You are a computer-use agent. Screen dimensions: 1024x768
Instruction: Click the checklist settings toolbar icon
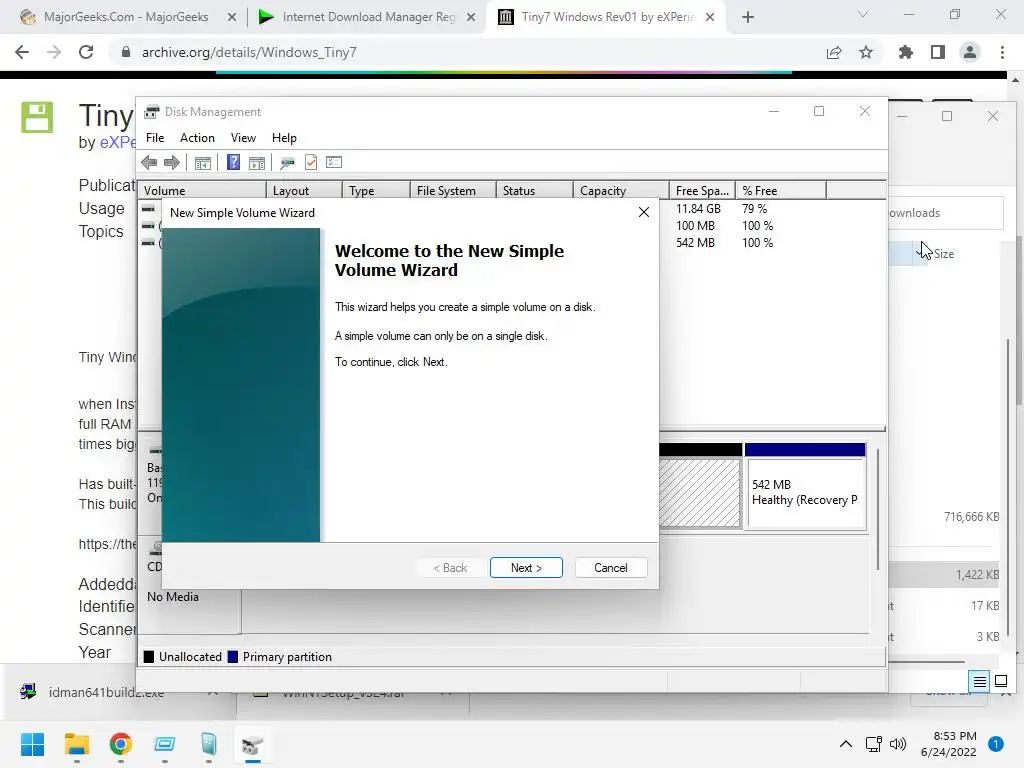pyautogui.click(x=334, y=162)
